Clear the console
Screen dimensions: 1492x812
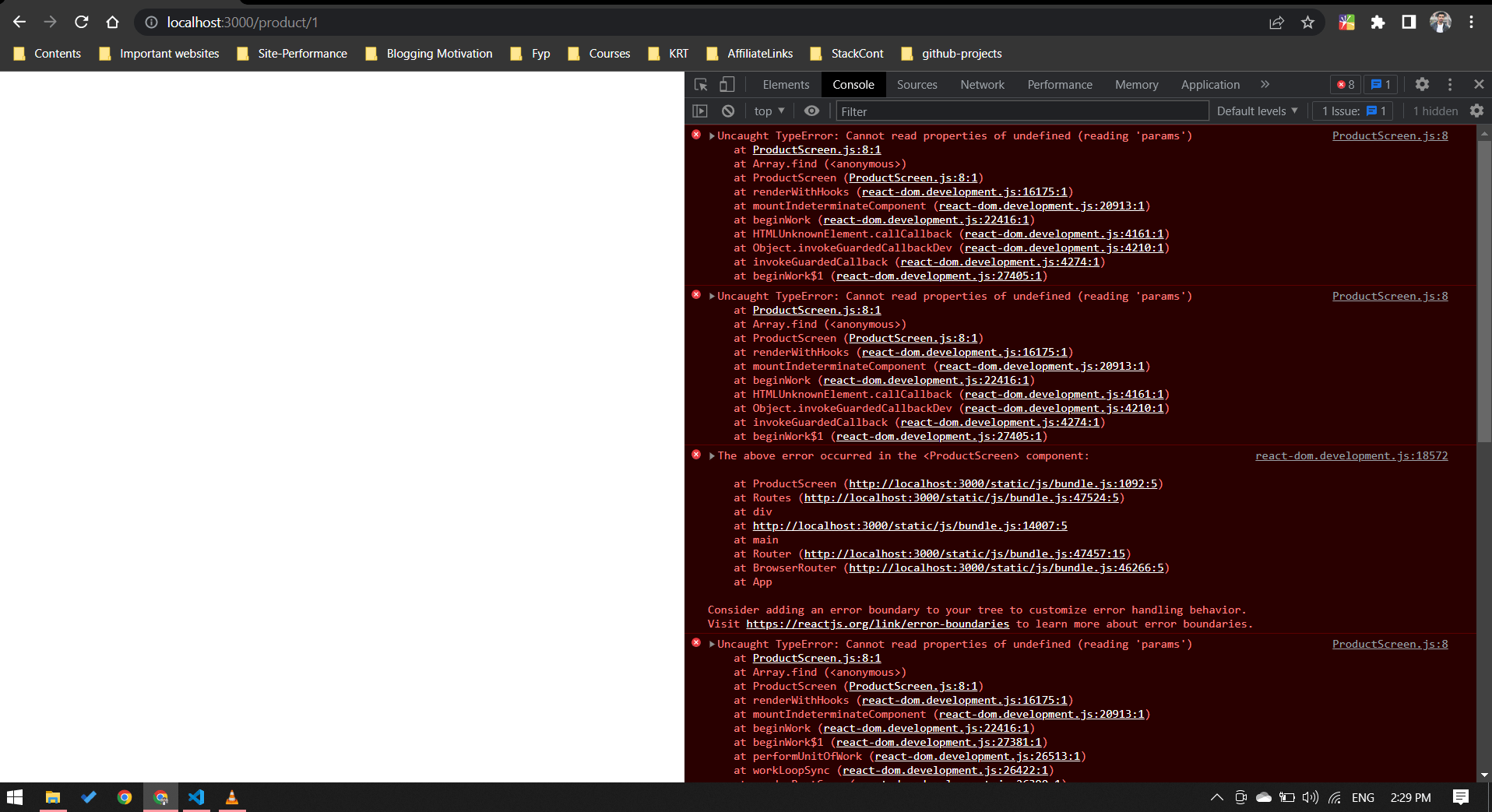728,111
